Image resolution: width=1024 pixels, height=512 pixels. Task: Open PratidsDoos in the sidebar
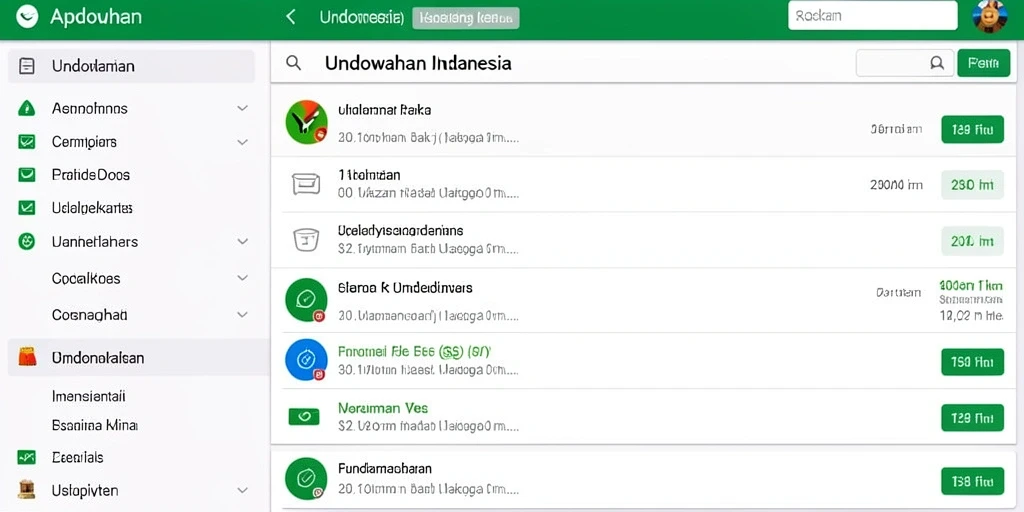pyautogui.click(x=91, y=175)
